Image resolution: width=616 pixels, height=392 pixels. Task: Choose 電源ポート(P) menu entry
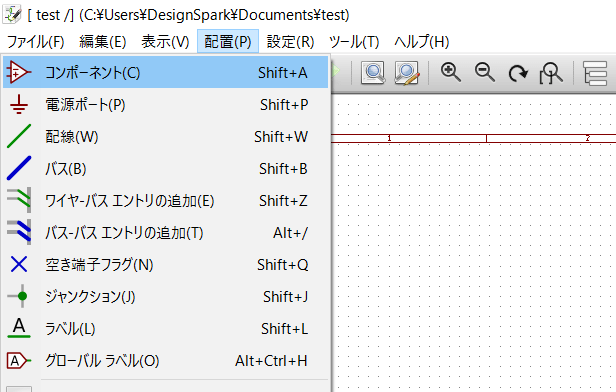pos(165,104)
